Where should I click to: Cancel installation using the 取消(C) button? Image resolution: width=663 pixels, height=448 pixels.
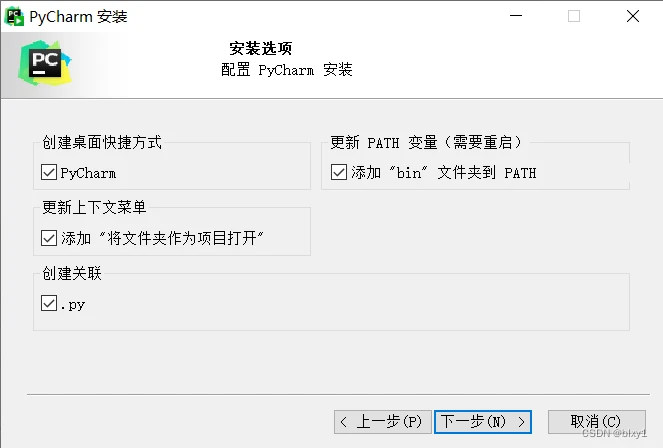597,421
